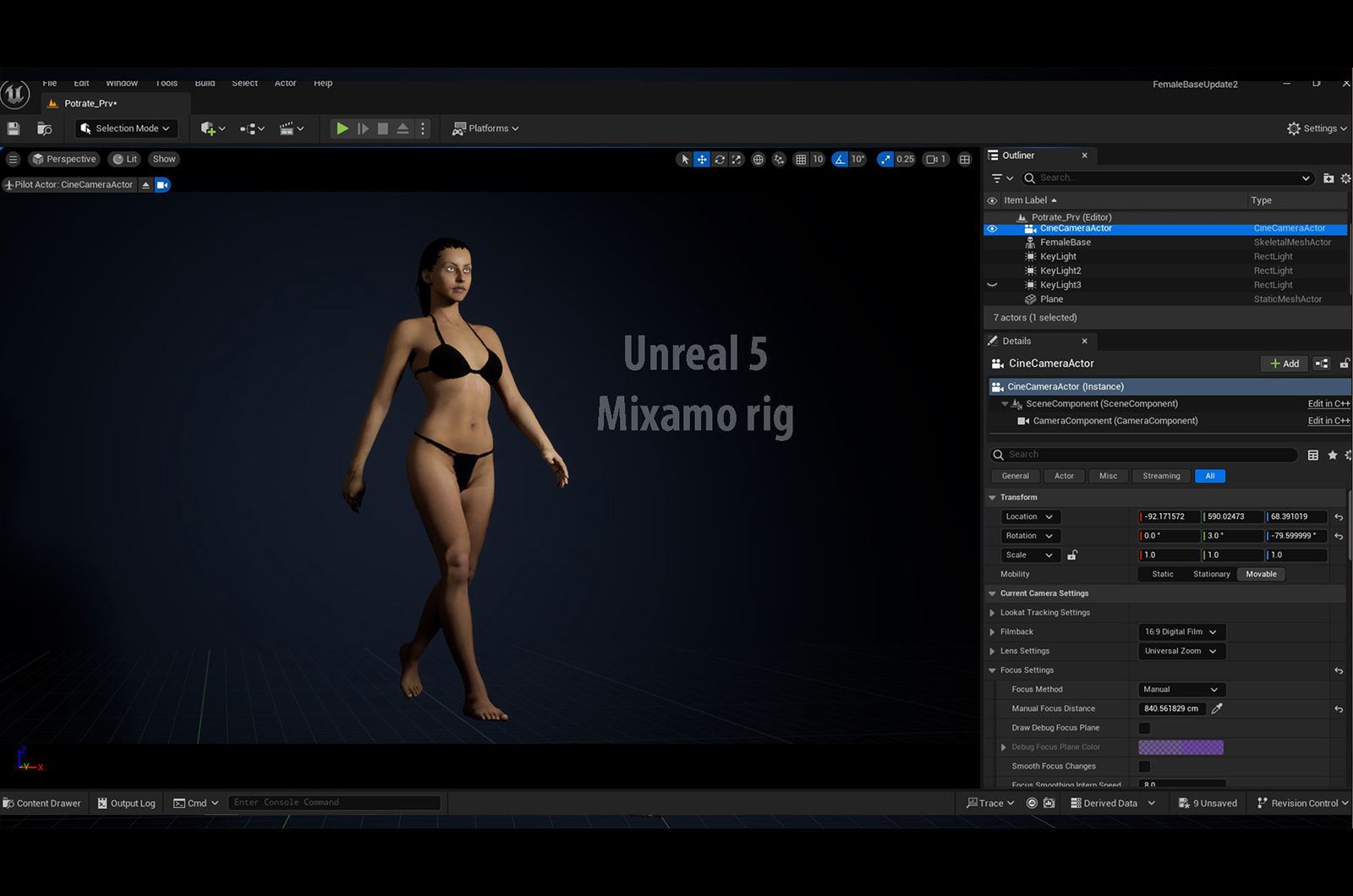Open the Lit view mode menu
Screen dimensions: 1353x896
coord(125,159)
